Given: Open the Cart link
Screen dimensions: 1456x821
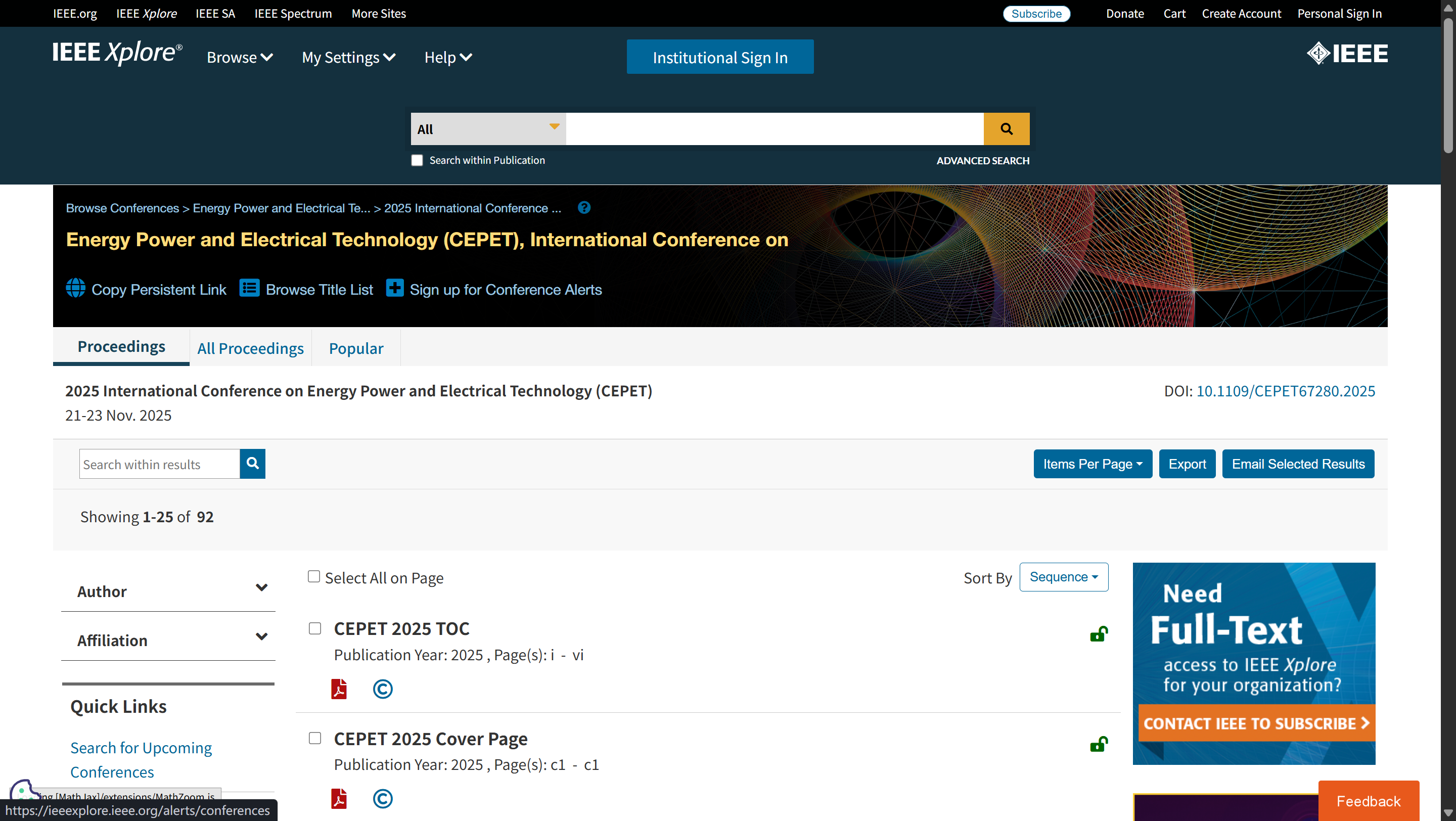Looking at the screenshot, I should pyautogui.click(x=1174, y=14).
